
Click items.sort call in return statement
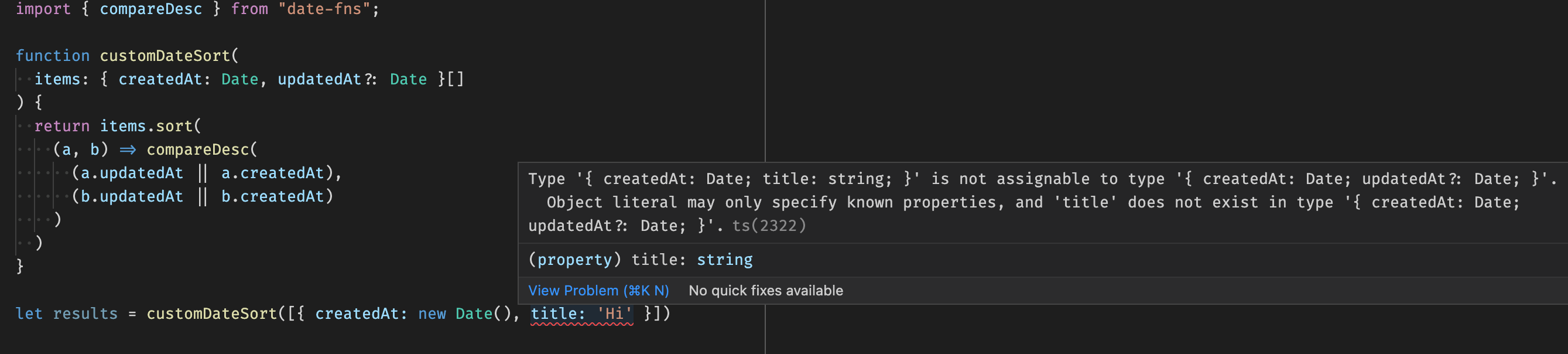[x=146, y=126]
